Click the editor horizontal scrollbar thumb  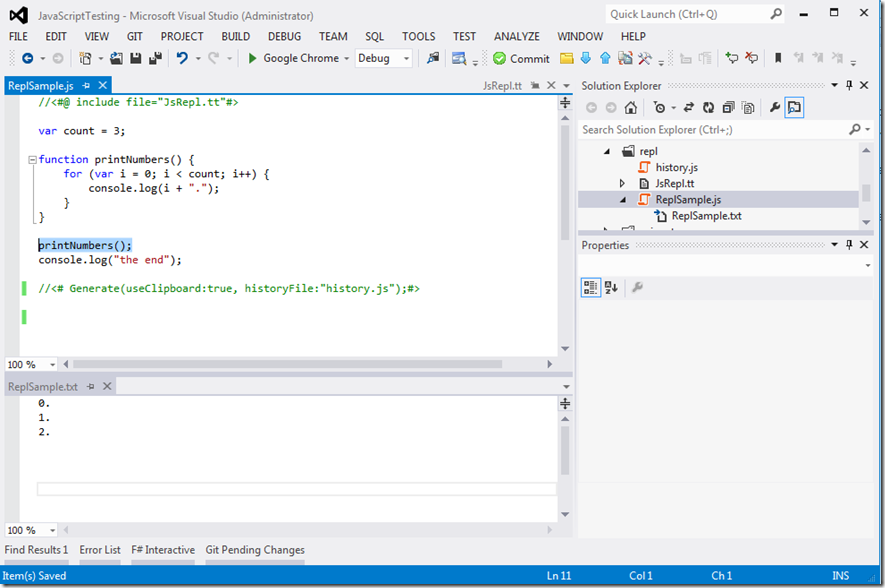click(x=288, y=365)
